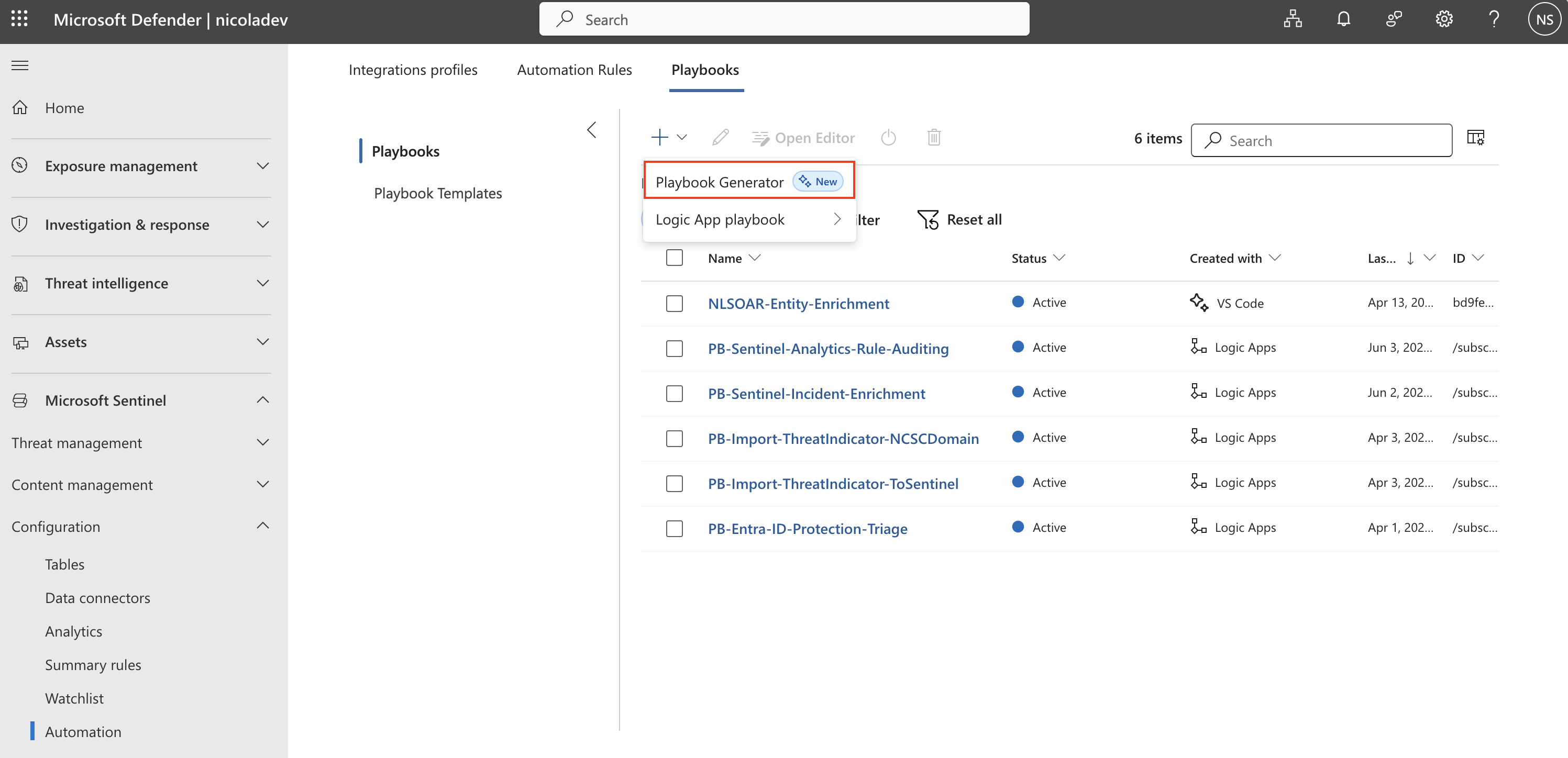Click the power enable/disable icon

889,138
